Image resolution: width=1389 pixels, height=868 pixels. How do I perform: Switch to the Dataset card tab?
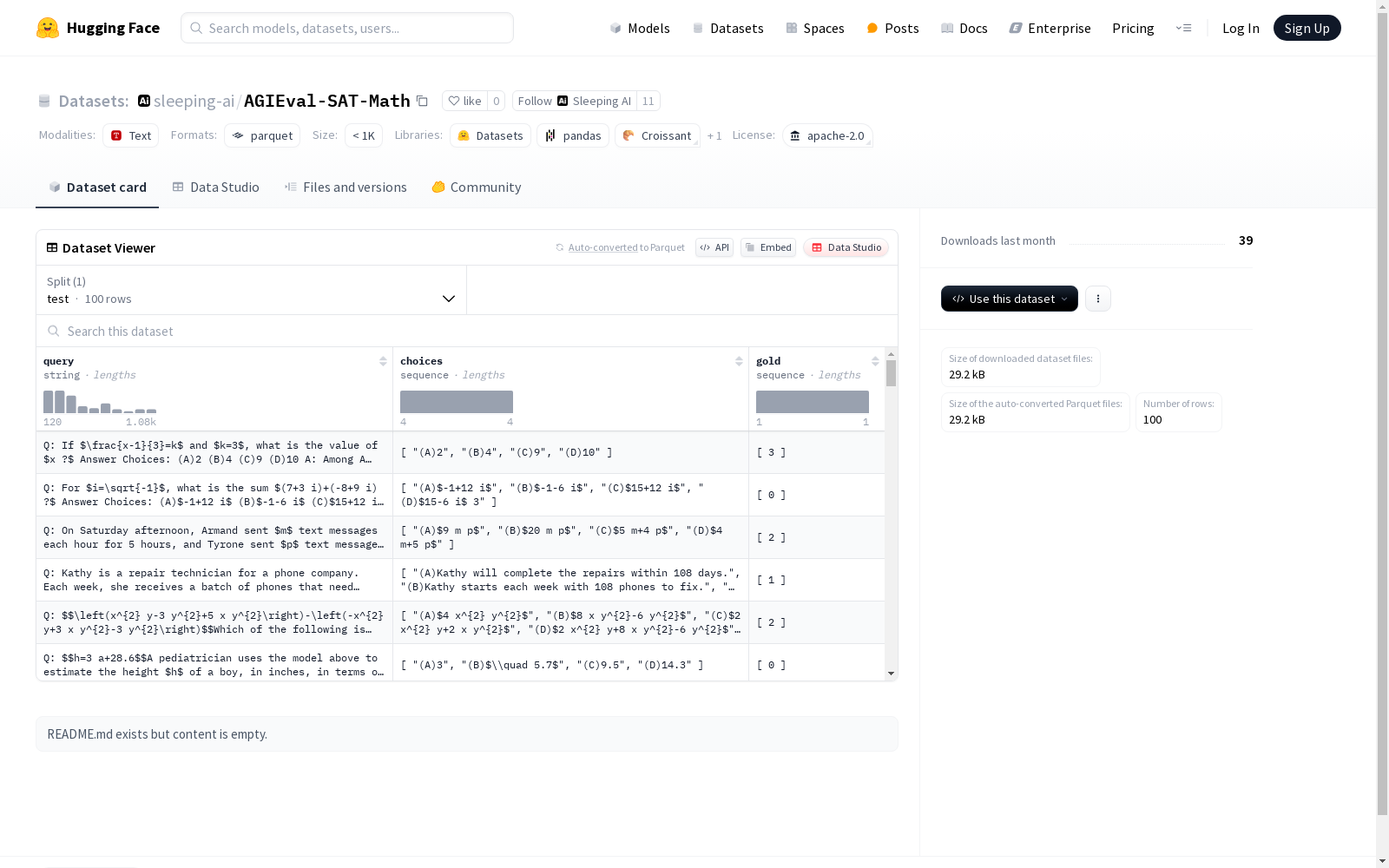[x=97, y=187]
